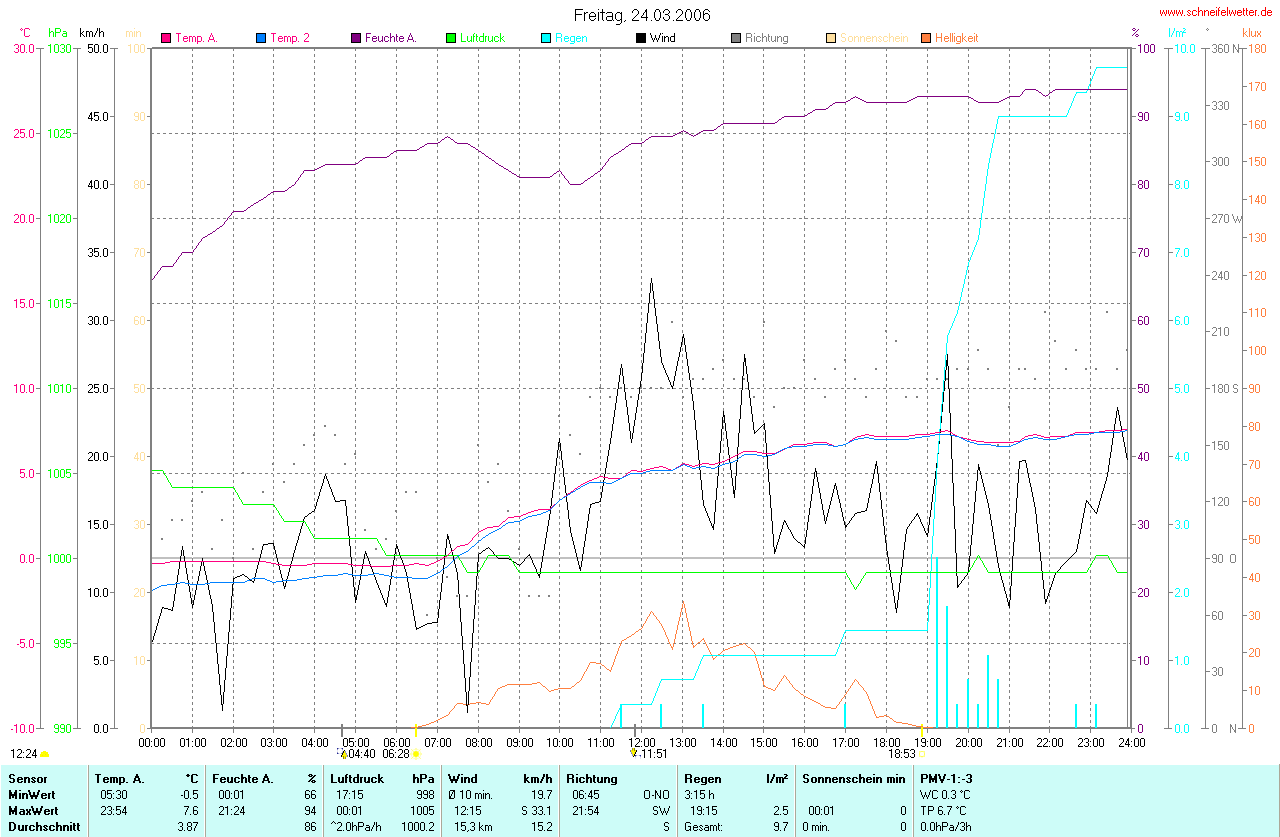
Task: Click the black Wind legend swatch
Action: (x=641, y=38)
